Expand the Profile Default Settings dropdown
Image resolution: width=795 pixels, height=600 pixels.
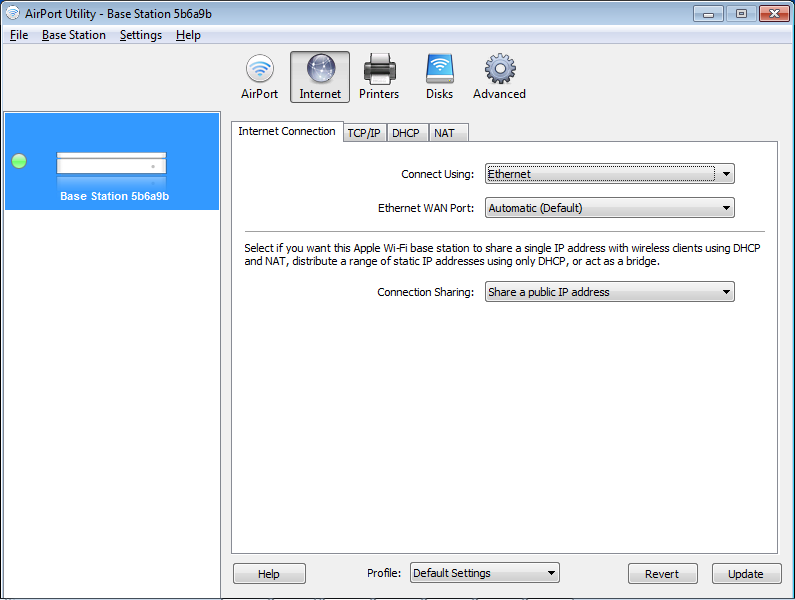coord(485,573)
